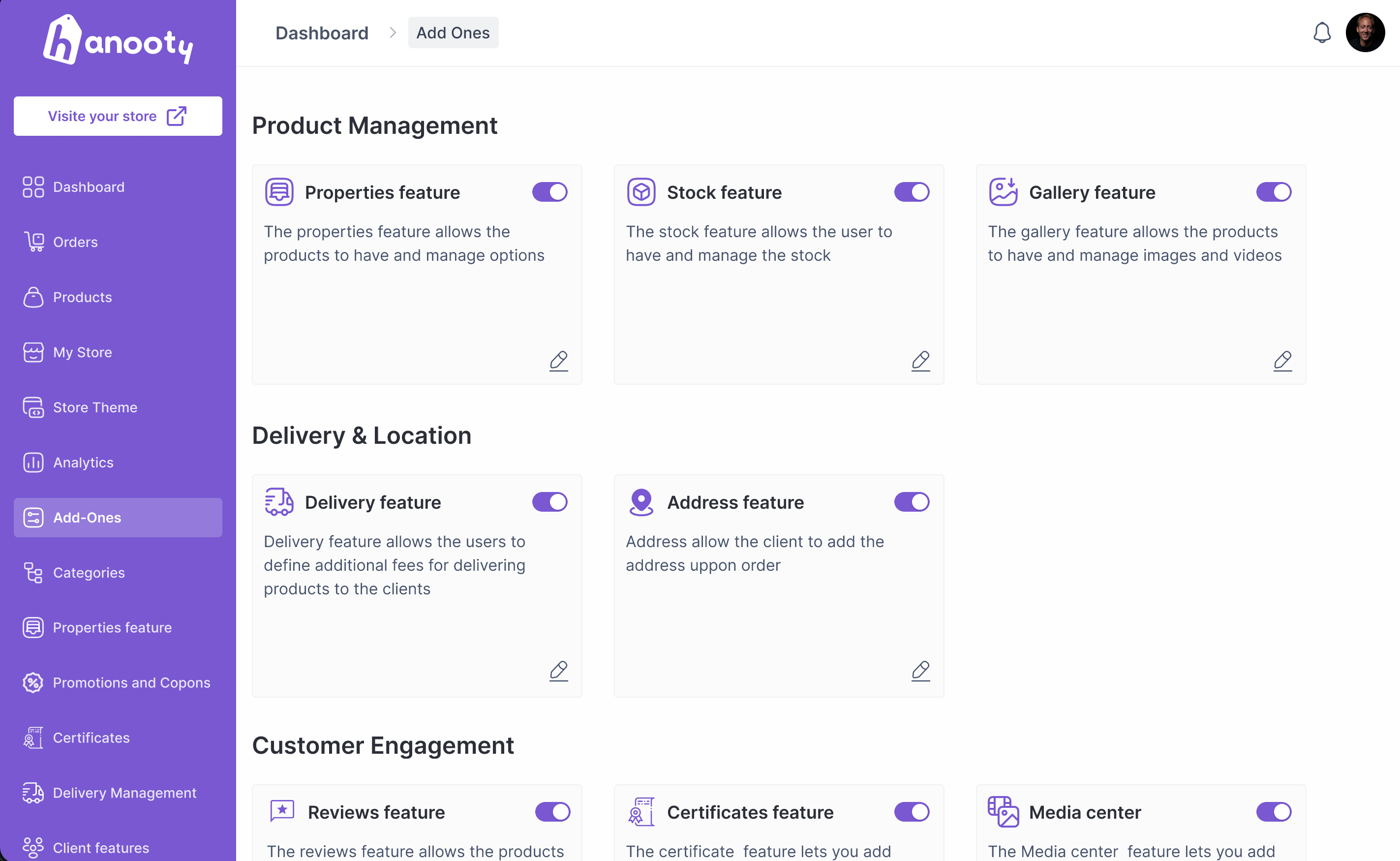Screen dimensions: 1400x861
Task: Click the Dashboard breadcrumb link
Action: click(322, 33)
